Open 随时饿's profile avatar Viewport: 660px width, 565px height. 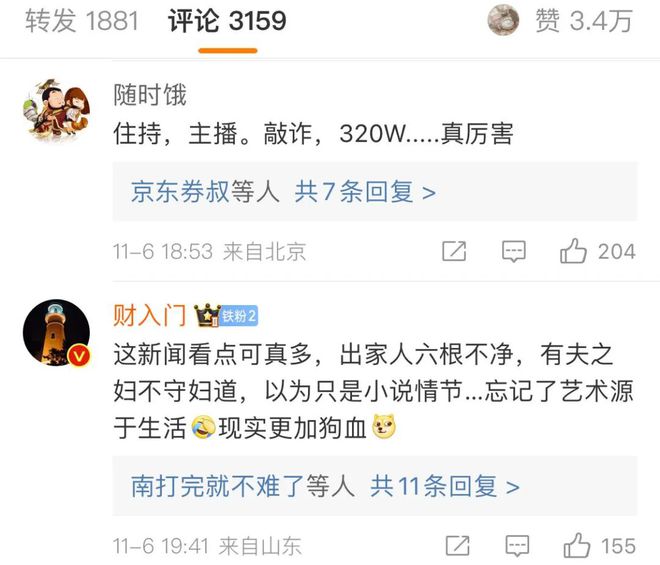(56, 110)
